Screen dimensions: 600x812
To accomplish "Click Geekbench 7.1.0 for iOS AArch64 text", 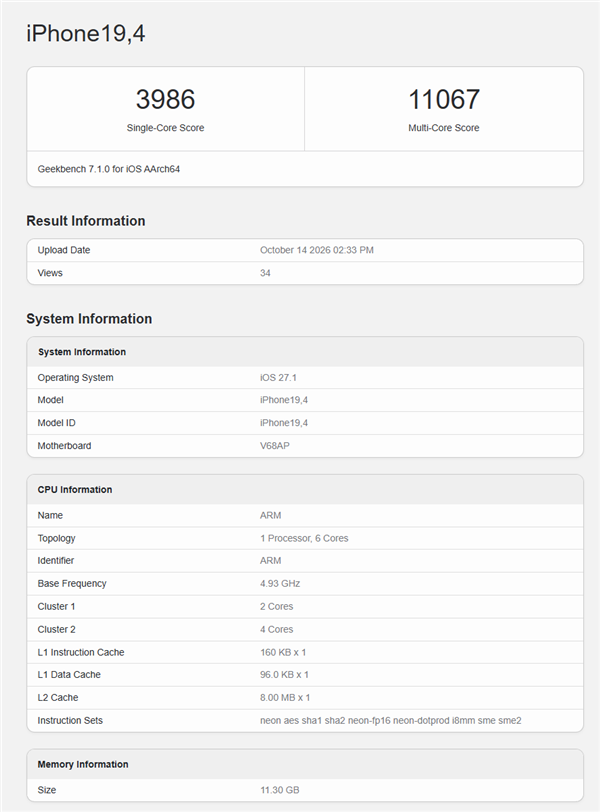I will click(x=109, y=169).
